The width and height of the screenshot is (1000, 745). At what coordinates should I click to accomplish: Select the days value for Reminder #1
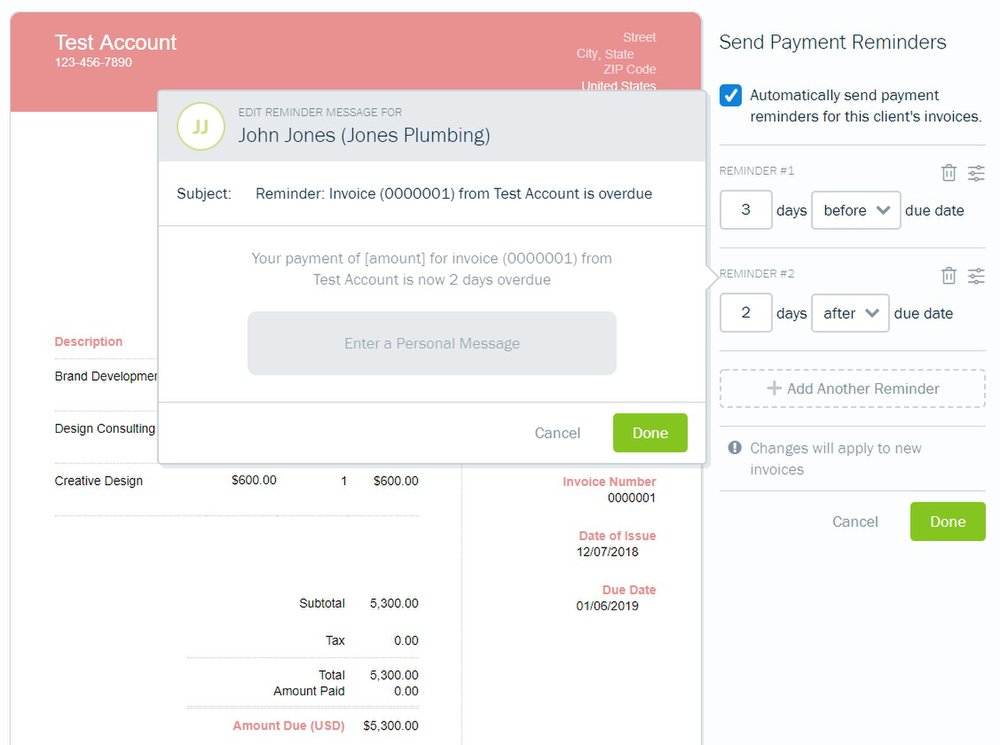(x=745, y=210)
